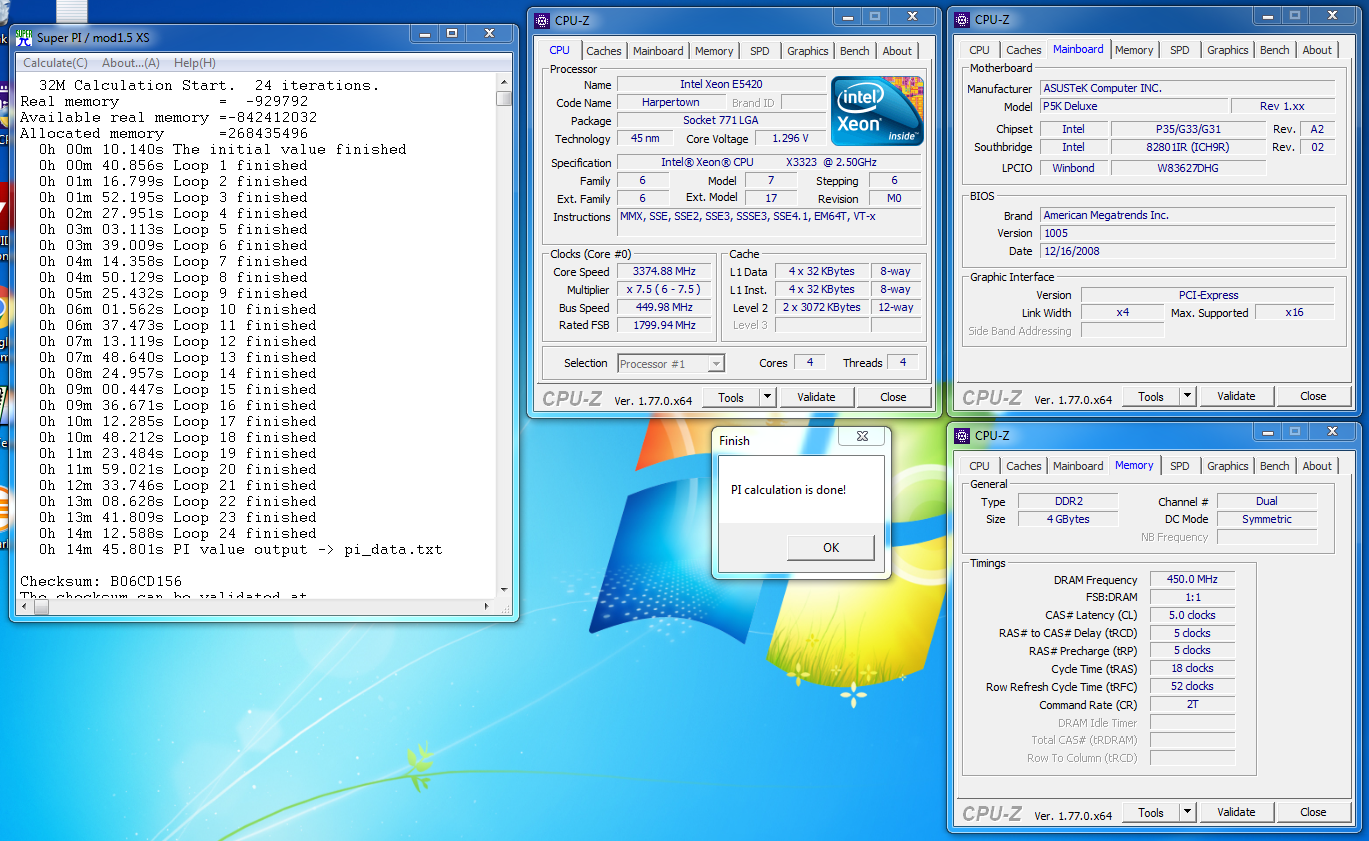Switch to Bench tab in the CPU-tab window
Image resolution: width=1369 pixels, height=841 pixels.
click(855, 51)
